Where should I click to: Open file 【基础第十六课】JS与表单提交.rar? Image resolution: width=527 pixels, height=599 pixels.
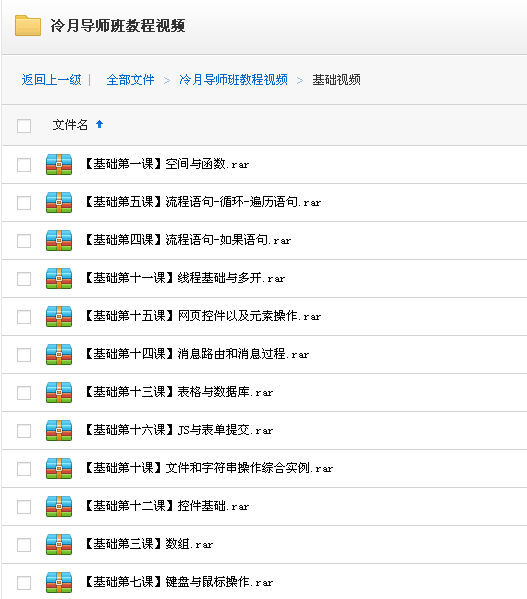tap(178, 430)
